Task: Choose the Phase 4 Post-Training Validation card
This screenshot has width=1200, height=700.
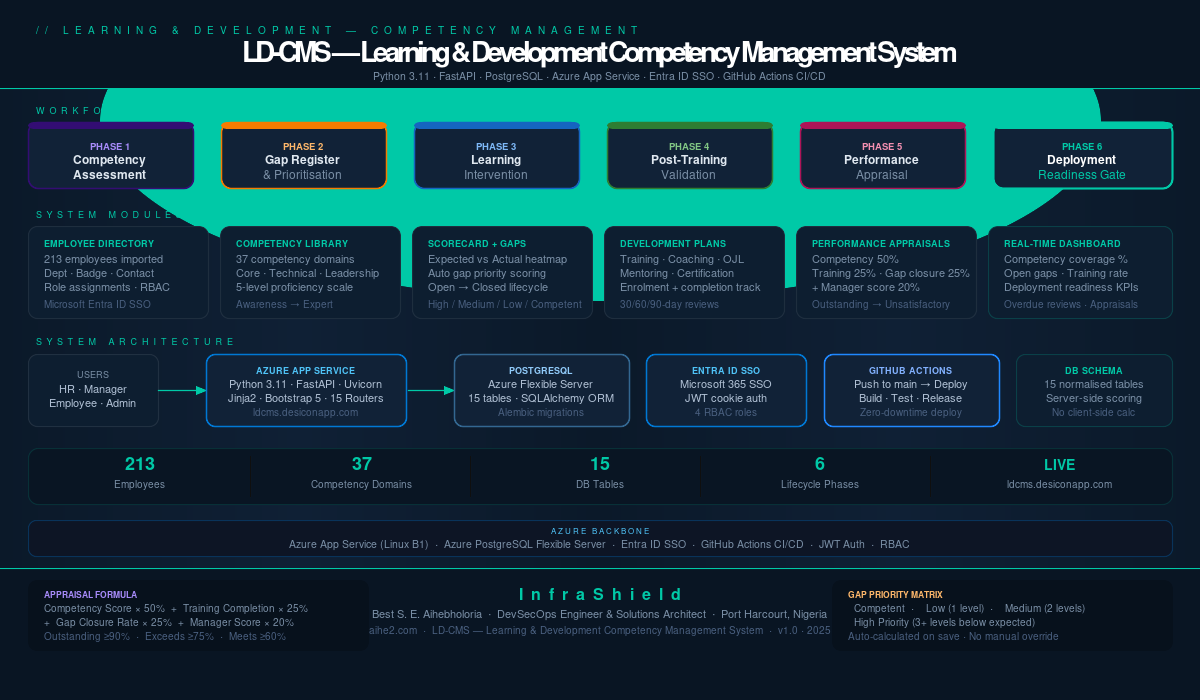Action: [689, 155]
